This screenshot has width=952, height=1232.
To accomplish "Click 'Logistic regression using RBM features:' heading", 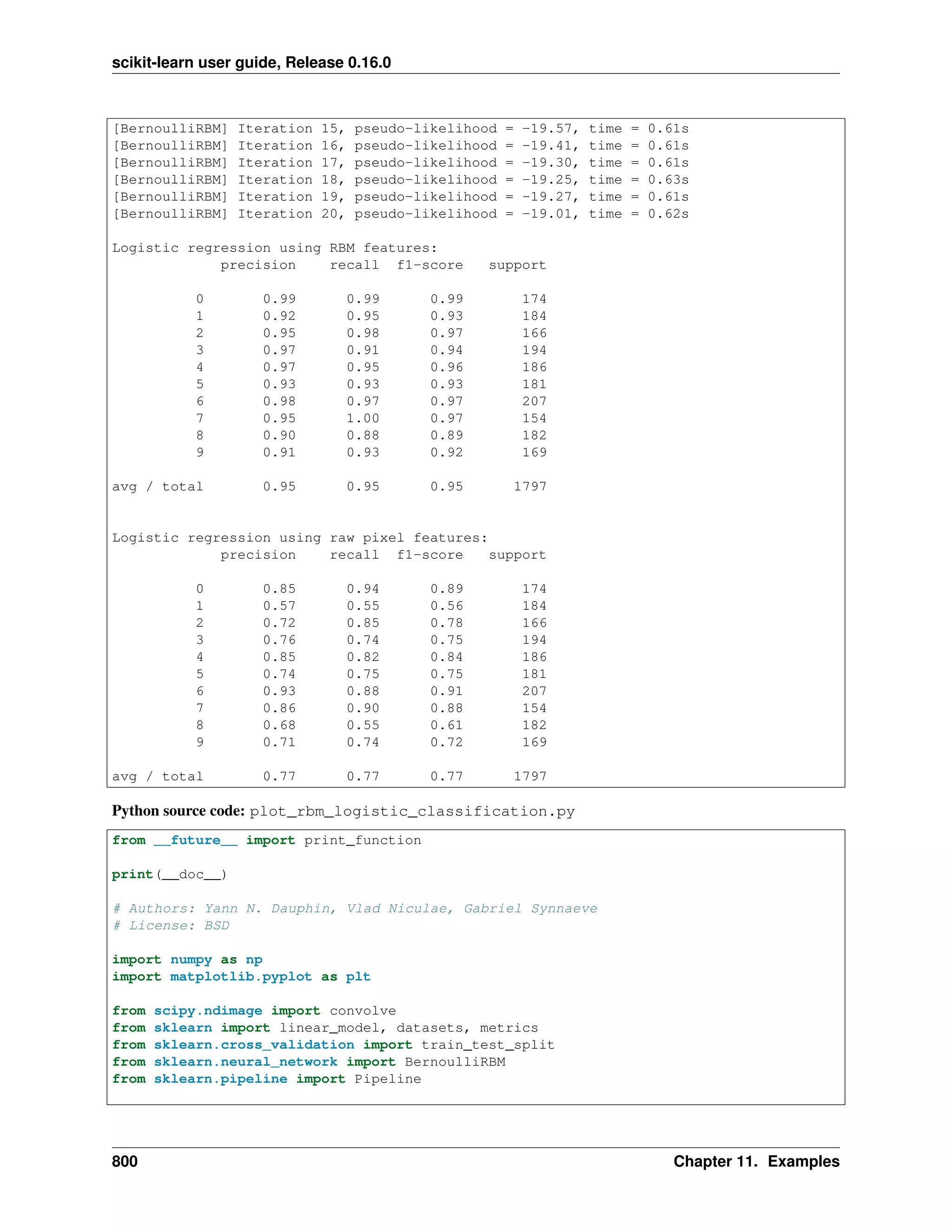I will [x=275, y=248].
